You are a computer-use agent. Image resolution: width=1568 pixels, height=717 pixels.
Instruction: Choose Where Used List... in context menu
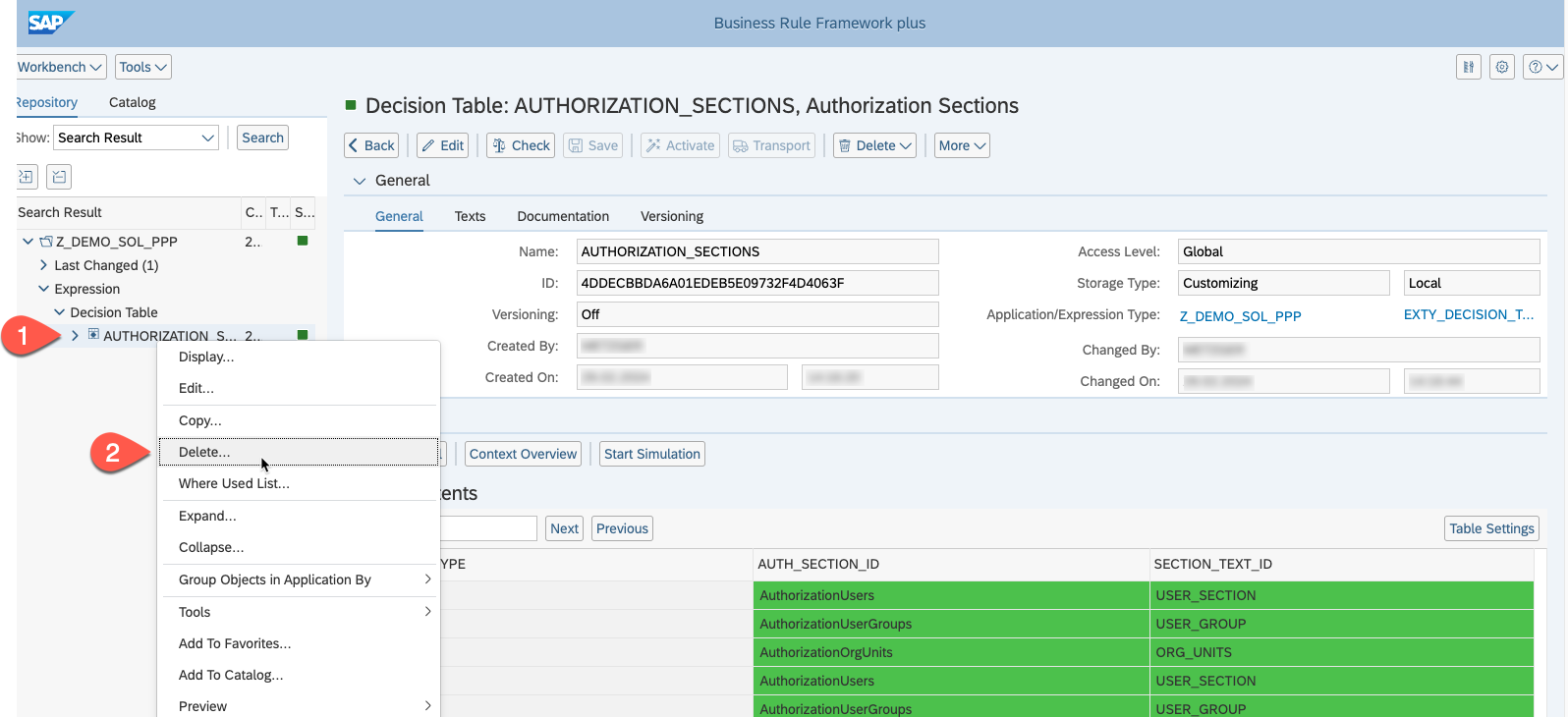pos(234,483)
